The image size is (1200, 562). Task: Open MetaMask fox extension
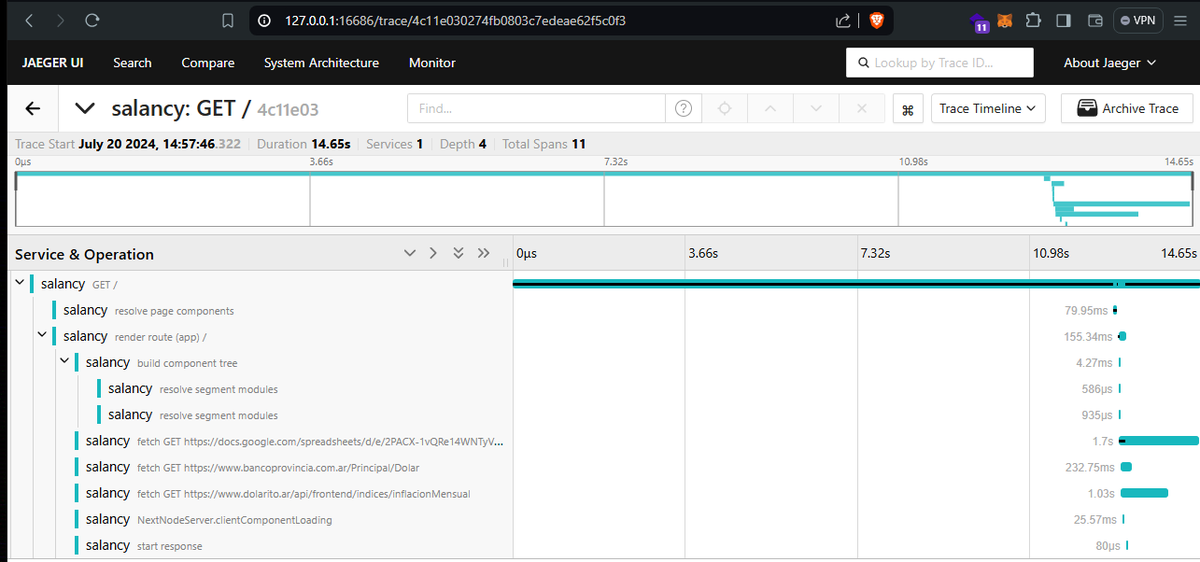(1007, 20)
